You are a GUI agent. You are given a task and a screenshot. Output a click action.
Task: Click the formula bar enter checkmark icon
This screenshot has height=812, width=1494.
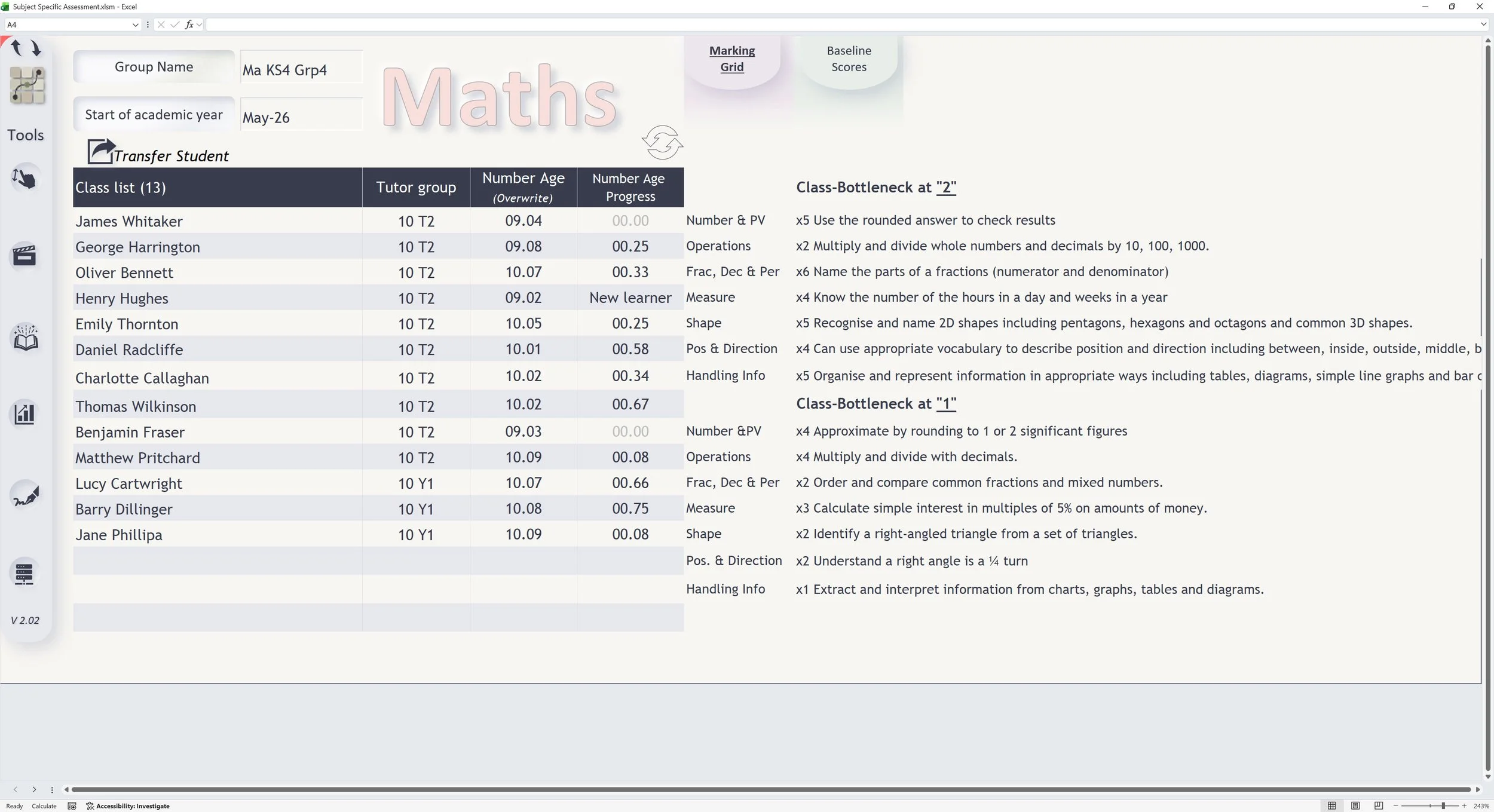174,24
